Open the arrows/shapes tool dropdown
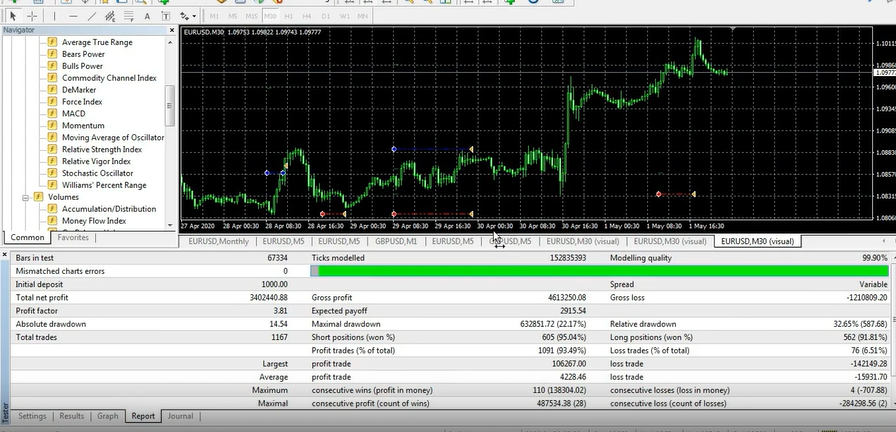 point(188,16)
